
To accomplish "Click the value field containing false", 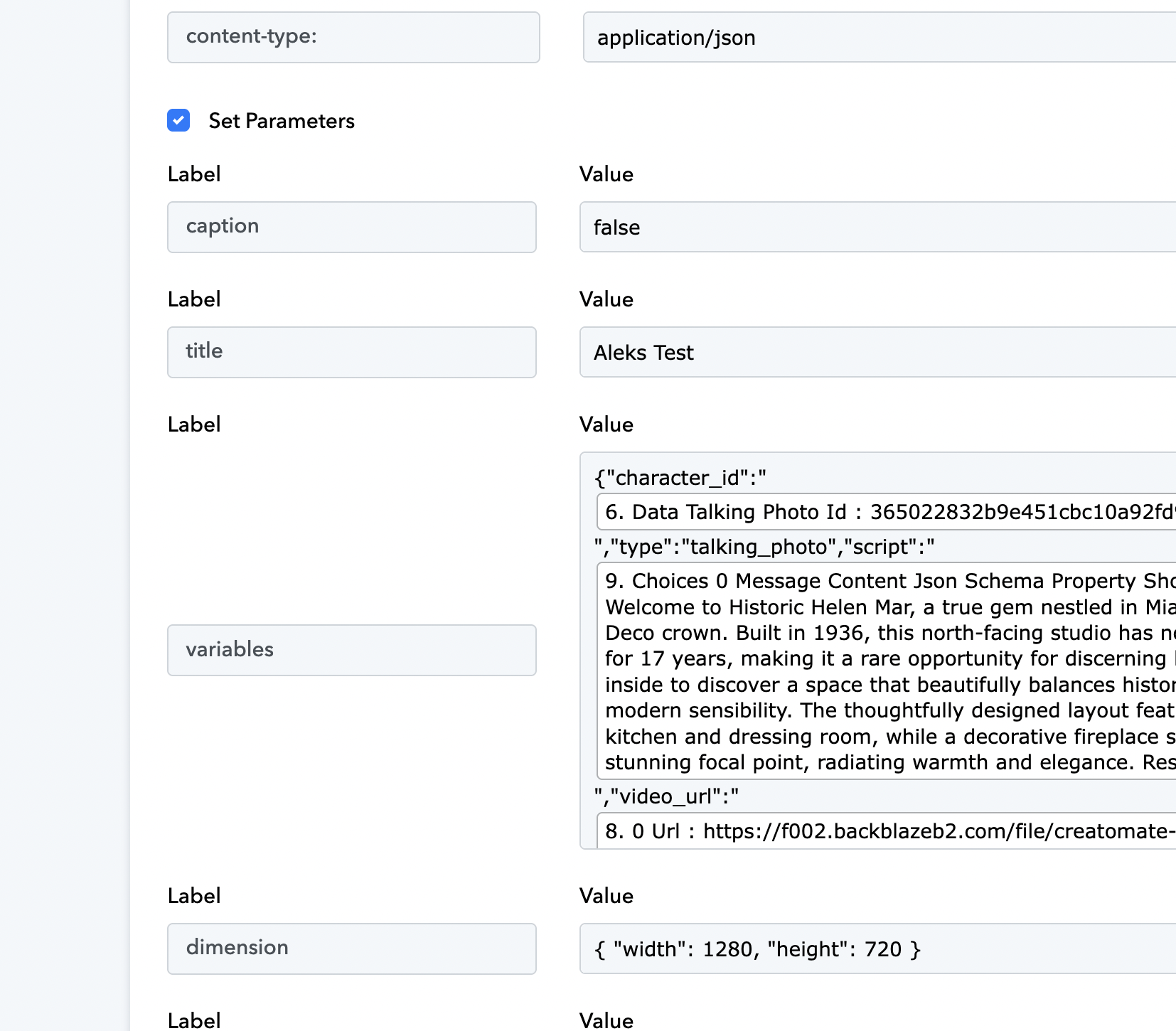I will pos(877,227).
